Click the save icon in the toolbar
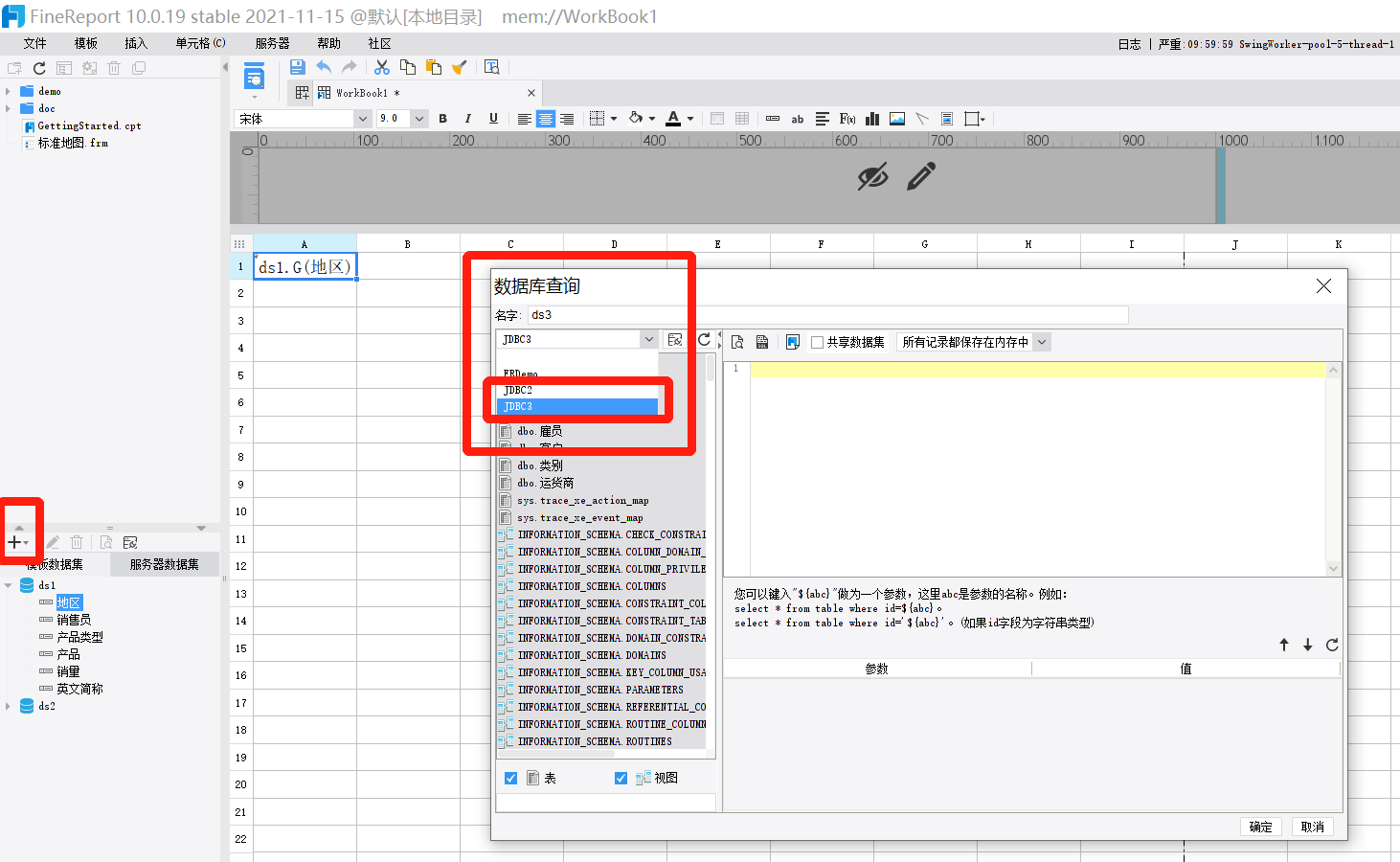This screenshot has width=1400, height=862. pos(297,66)
